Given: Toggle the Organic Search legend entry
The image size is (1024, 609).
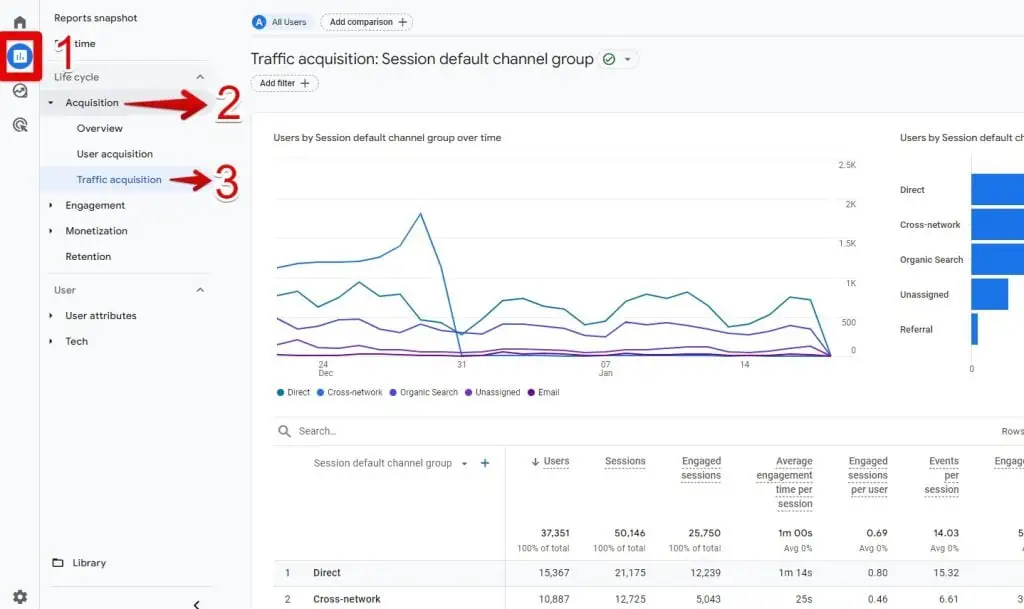Looking at the screenshot, I should (x=422, y=392).
